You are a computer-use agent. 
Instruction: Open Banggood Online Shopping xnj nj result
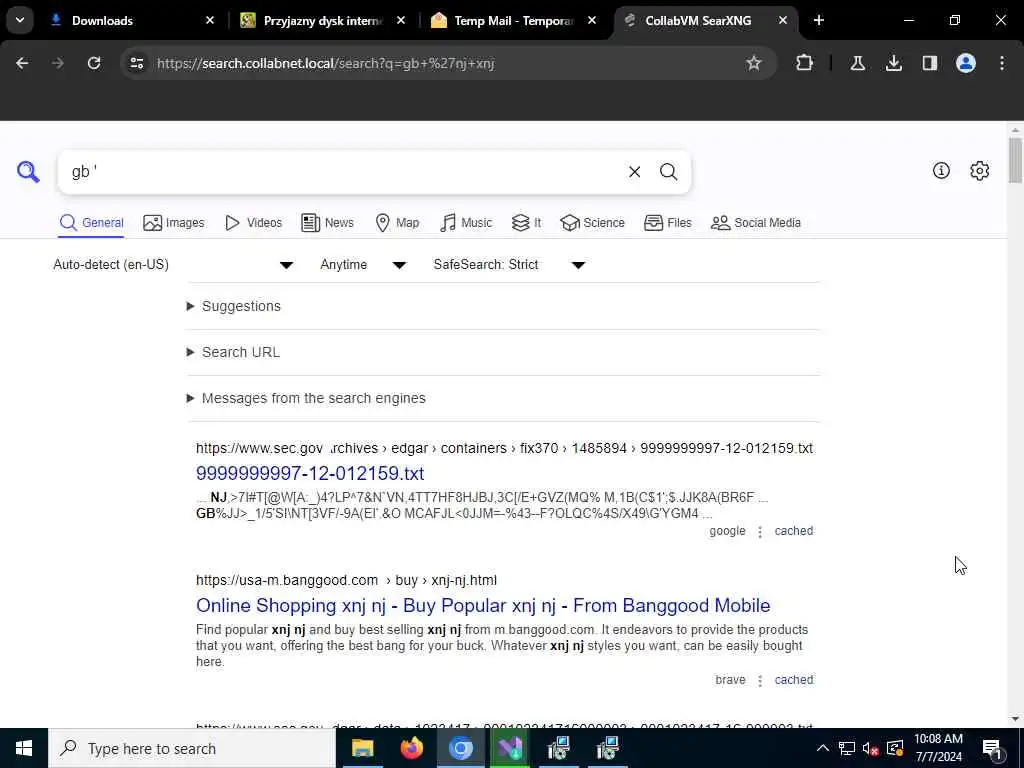[x=483, y=605]
